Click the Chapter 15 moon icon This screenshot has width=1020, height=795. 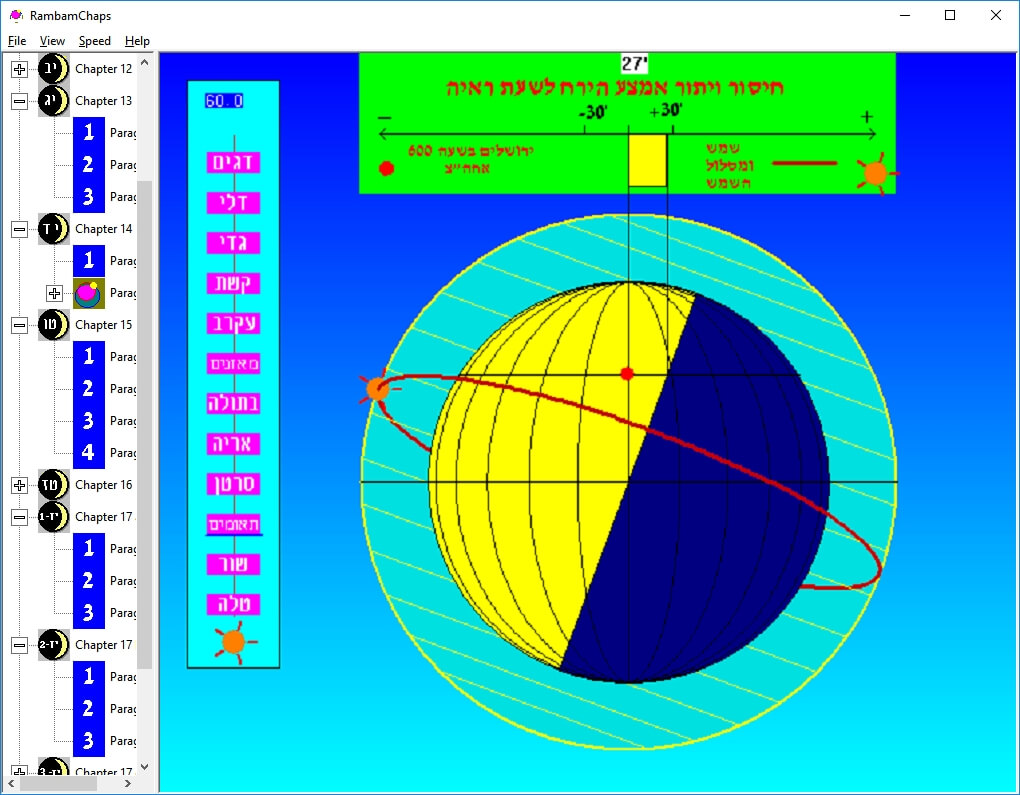pyautogui.click(x=53, y=325)
